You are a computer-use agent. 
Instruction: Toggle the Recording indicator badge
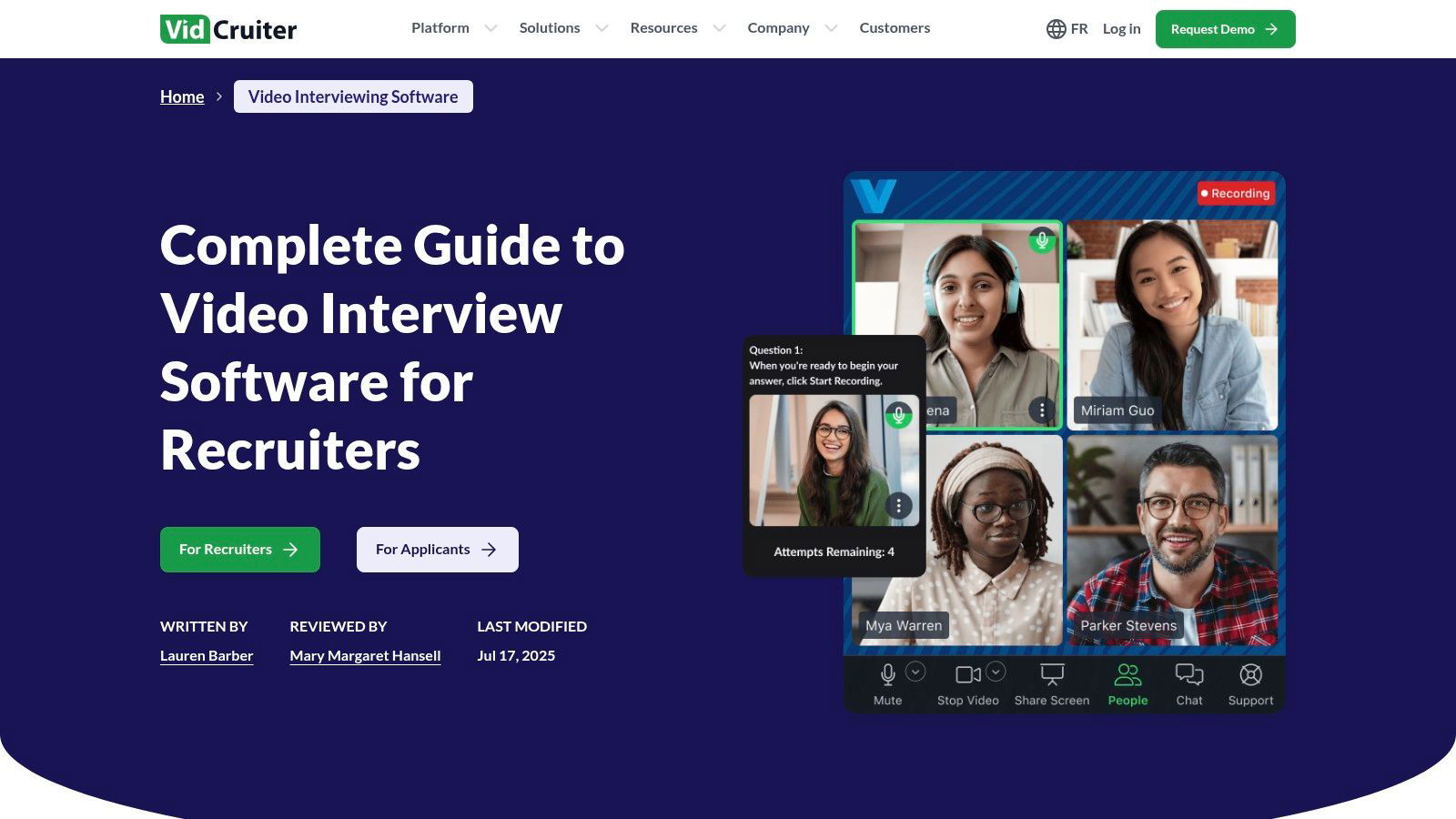pos(1235,193)
